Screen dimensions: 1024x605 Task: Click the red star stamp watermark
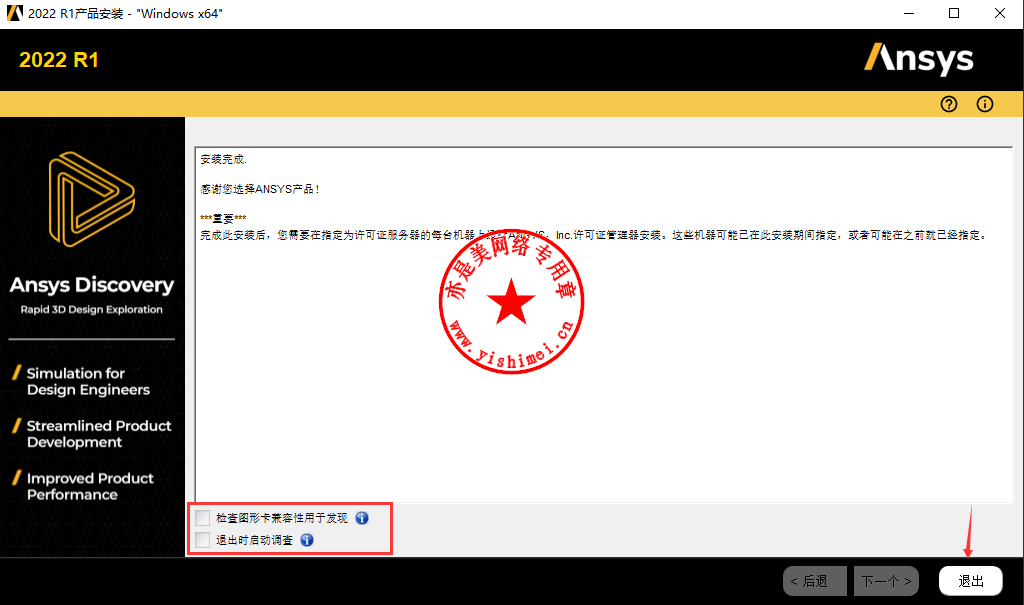click(513, 303)
